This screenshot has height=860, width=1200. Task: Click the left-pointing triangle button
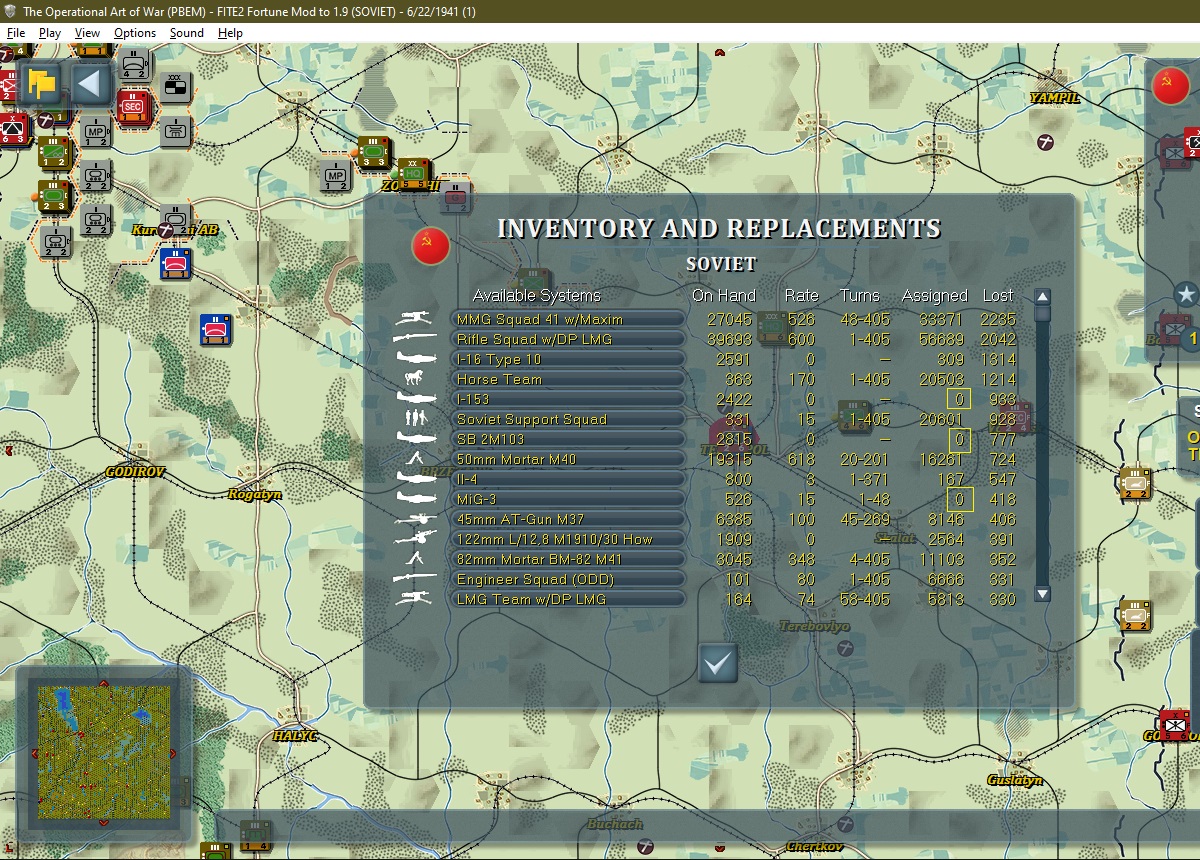click(x=89, y=84)
